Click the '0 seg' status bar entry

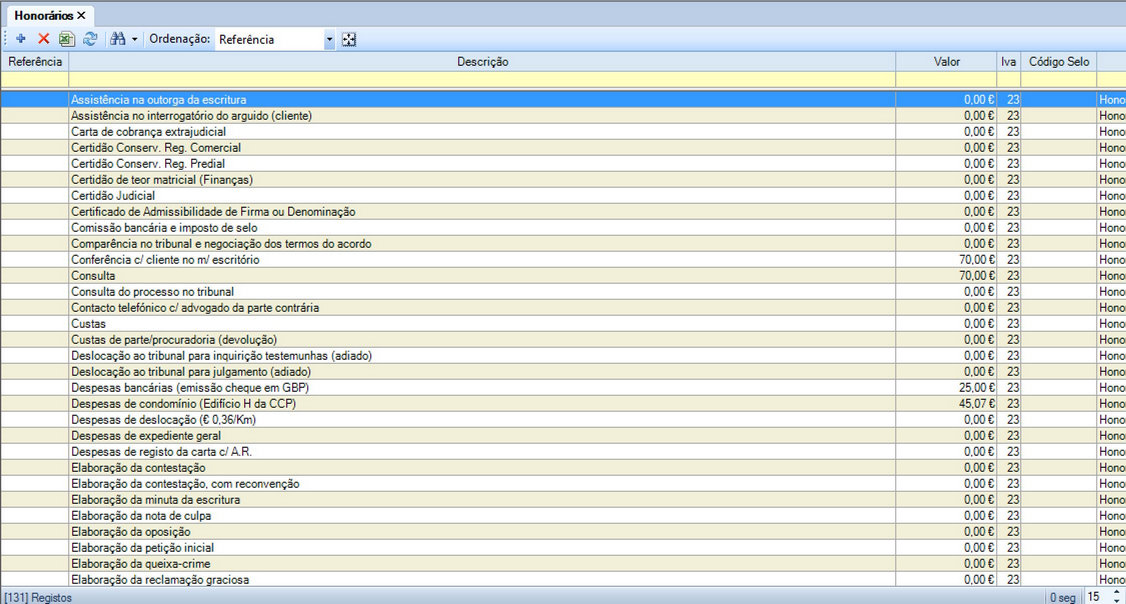pos(1063,598)
